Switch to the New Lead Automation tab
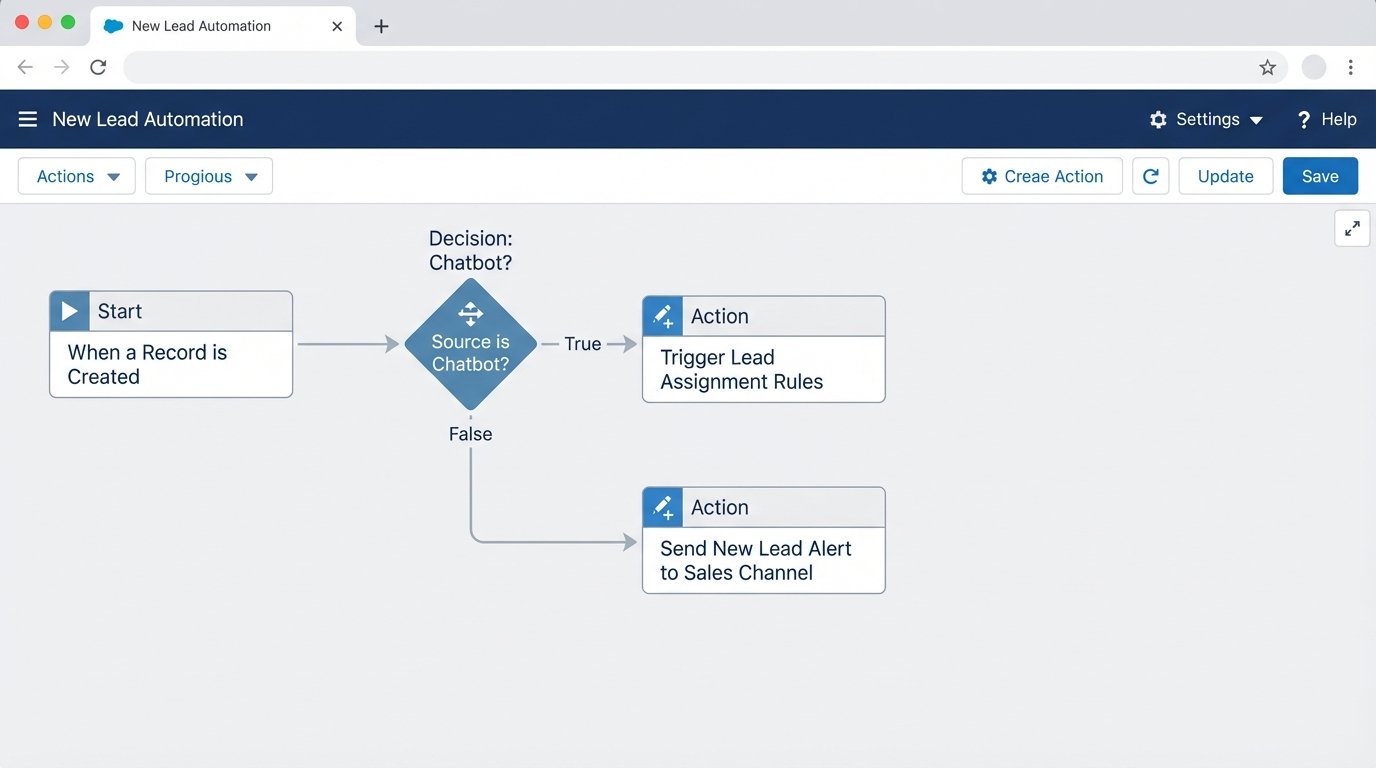Viewport: 1376px width, 768px height. [200, 26]
